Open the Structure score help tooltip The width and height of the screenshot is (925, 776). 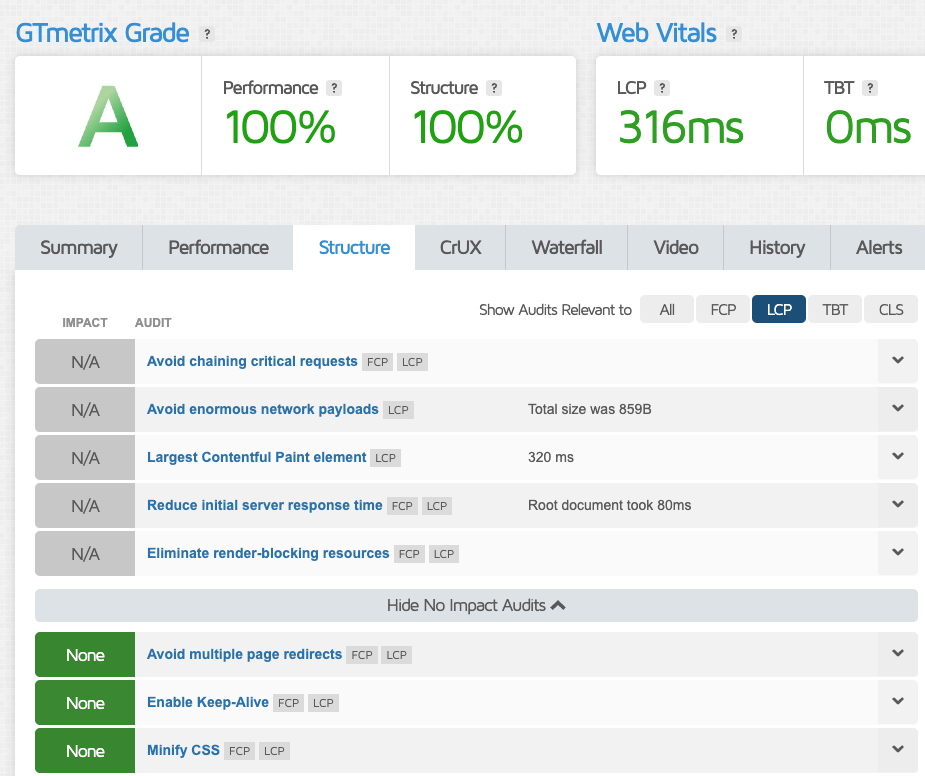tap(494, 88)
